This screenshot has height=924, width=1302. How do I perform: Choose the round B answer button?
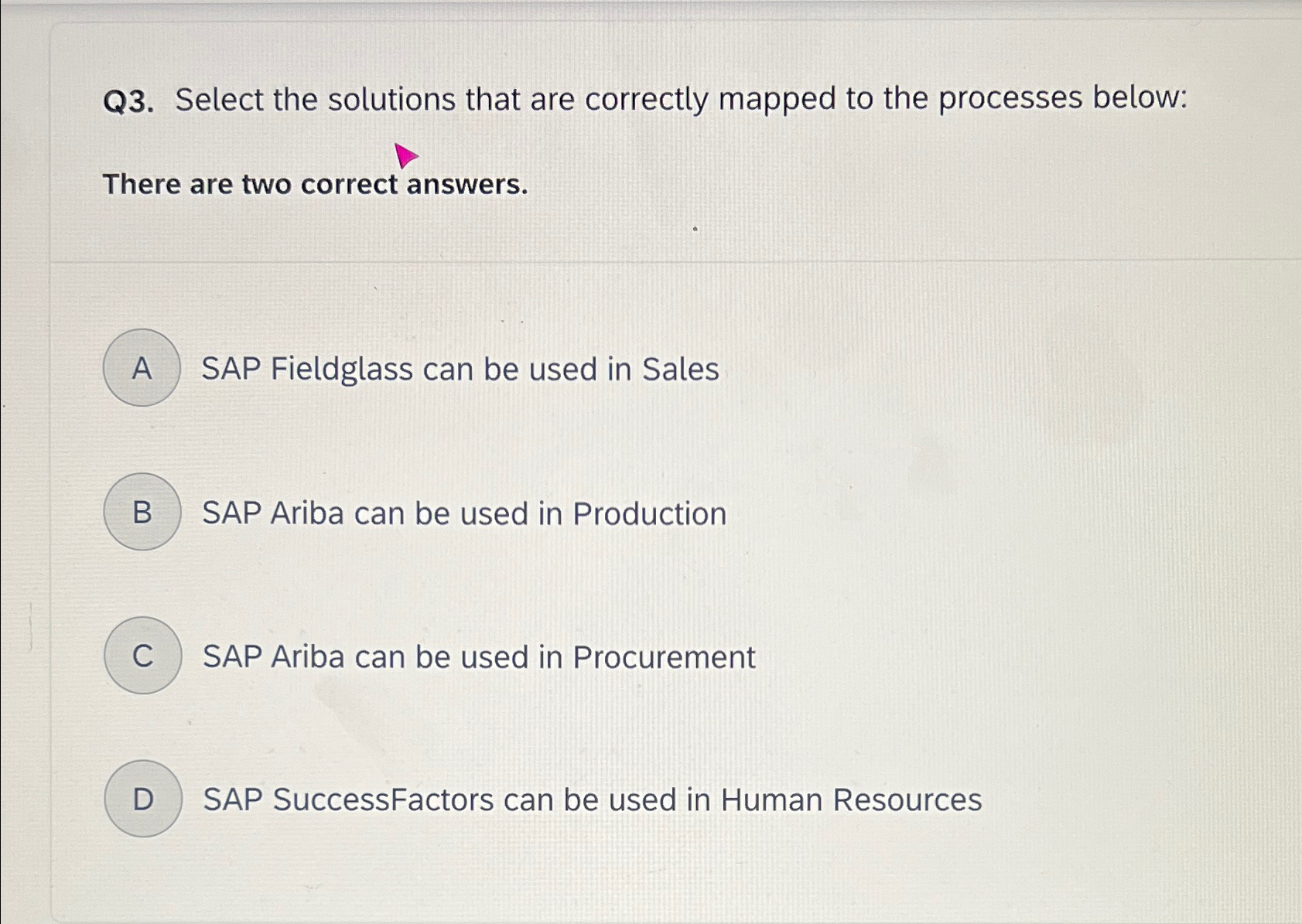click(142, 512)
